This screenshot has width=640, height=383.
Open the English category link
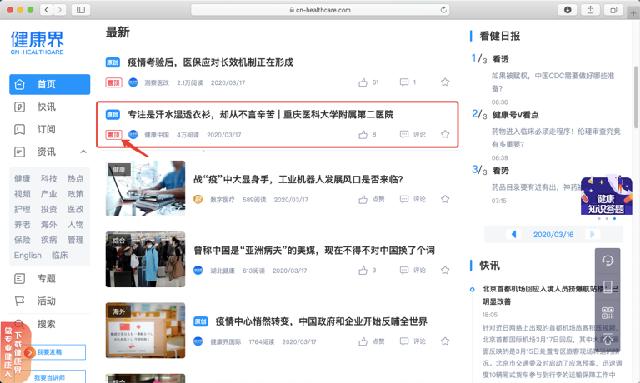coord(27,255)
